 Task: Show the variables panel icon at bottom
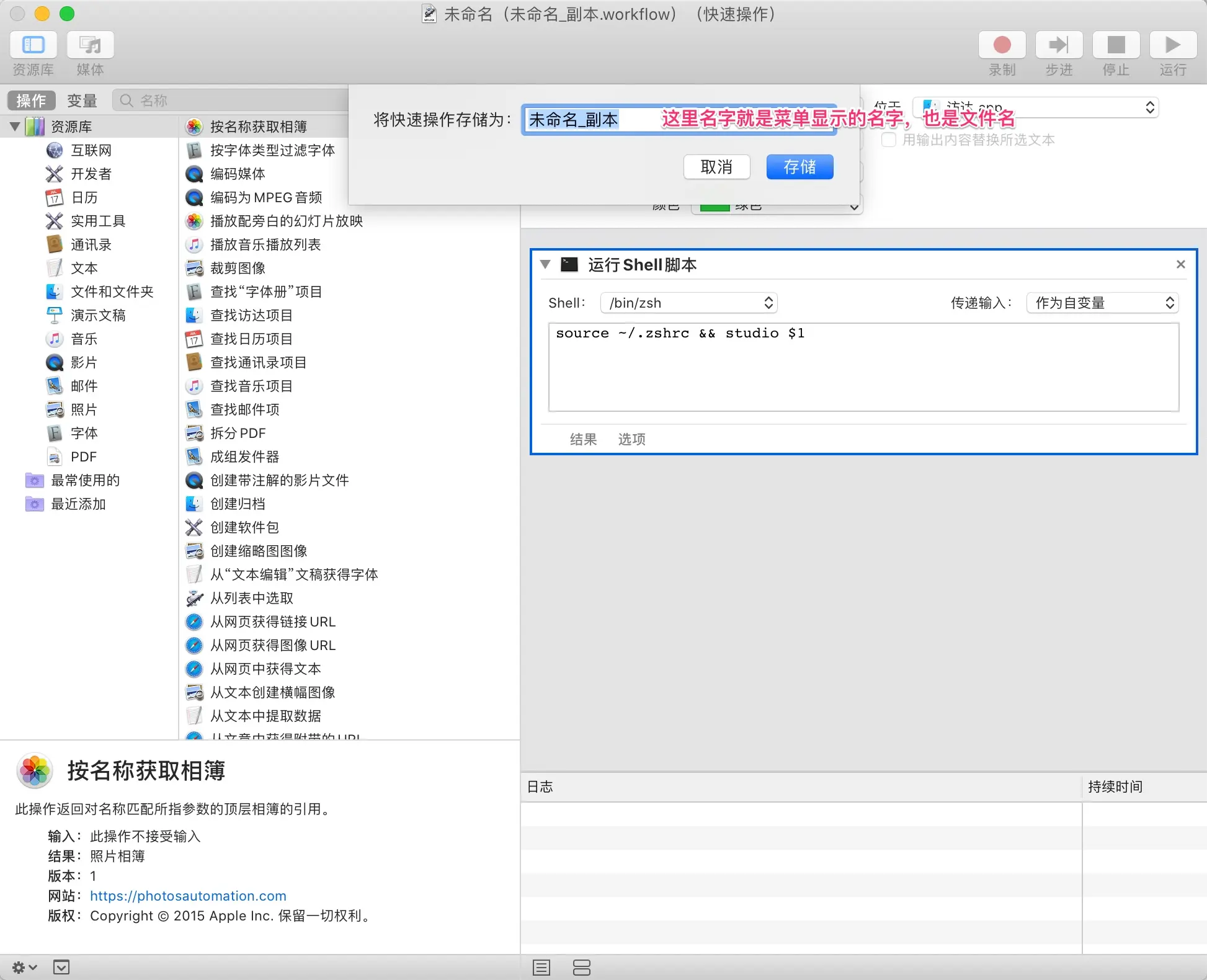(x=581, y=968)
